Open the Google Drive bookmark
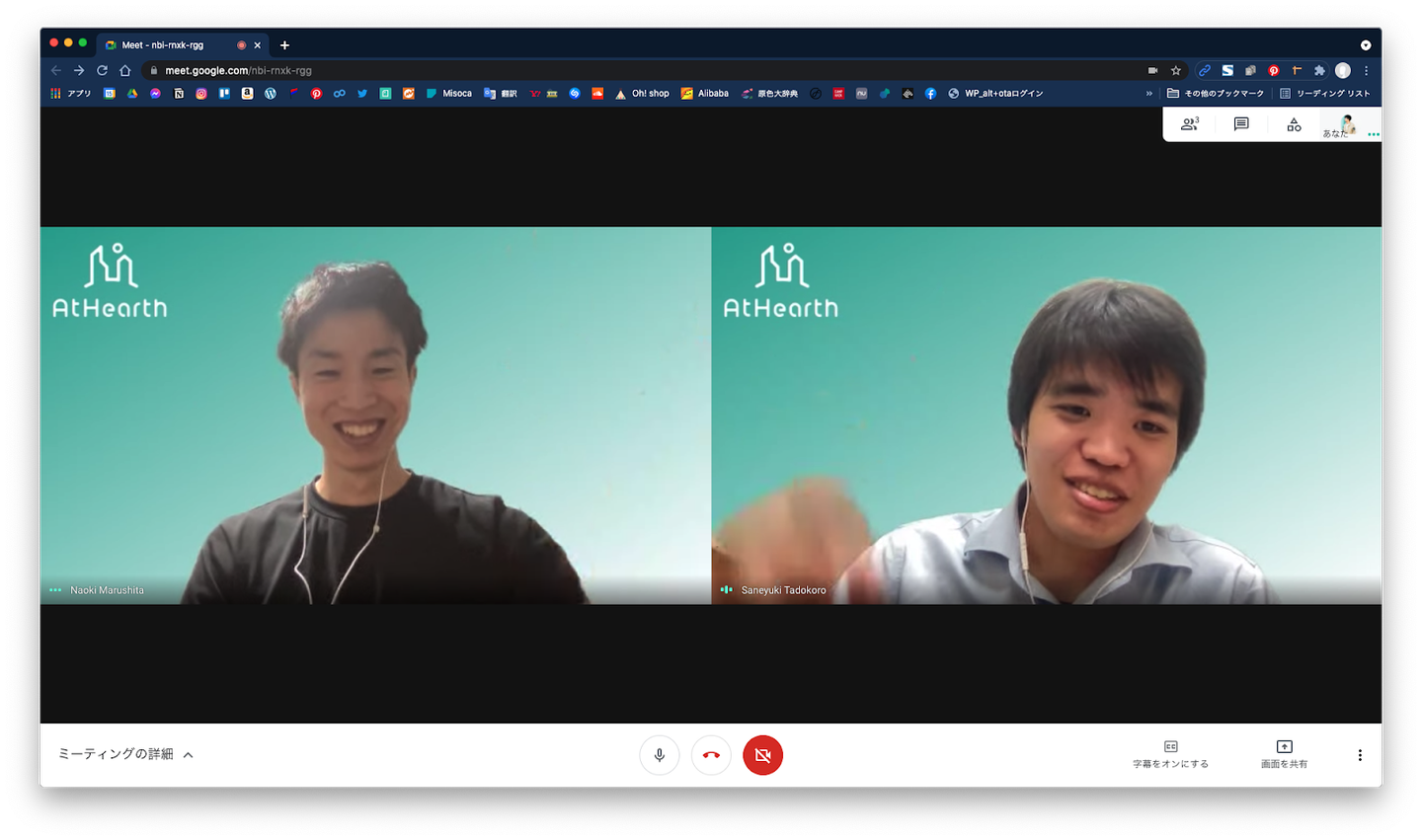Viewport: 1422px width, 840px height. (132, 94)
